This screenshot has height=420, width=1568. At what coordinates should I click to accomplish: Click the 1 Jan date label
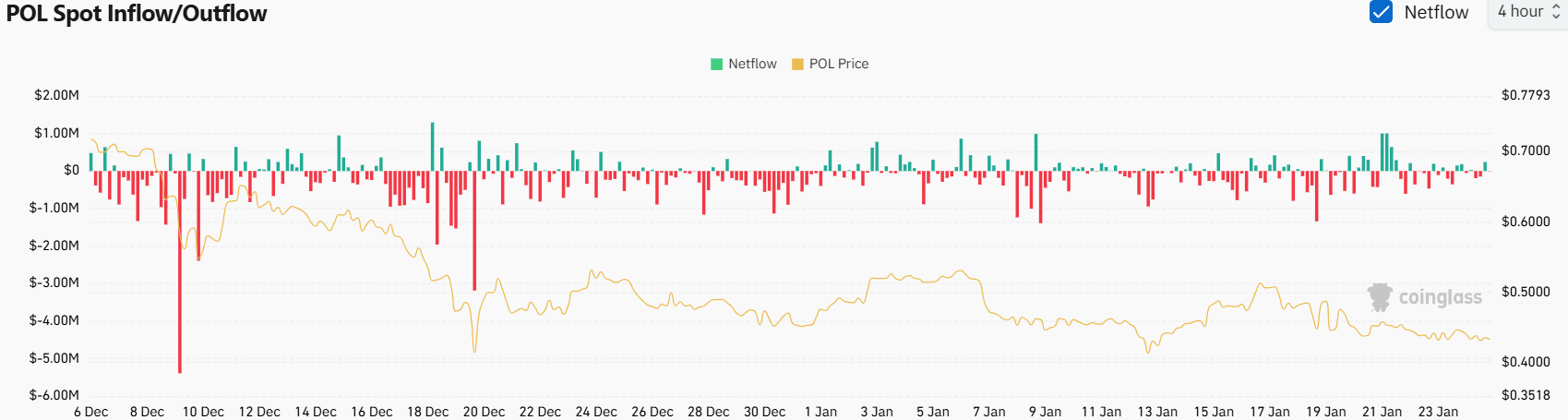click(820, 412)
